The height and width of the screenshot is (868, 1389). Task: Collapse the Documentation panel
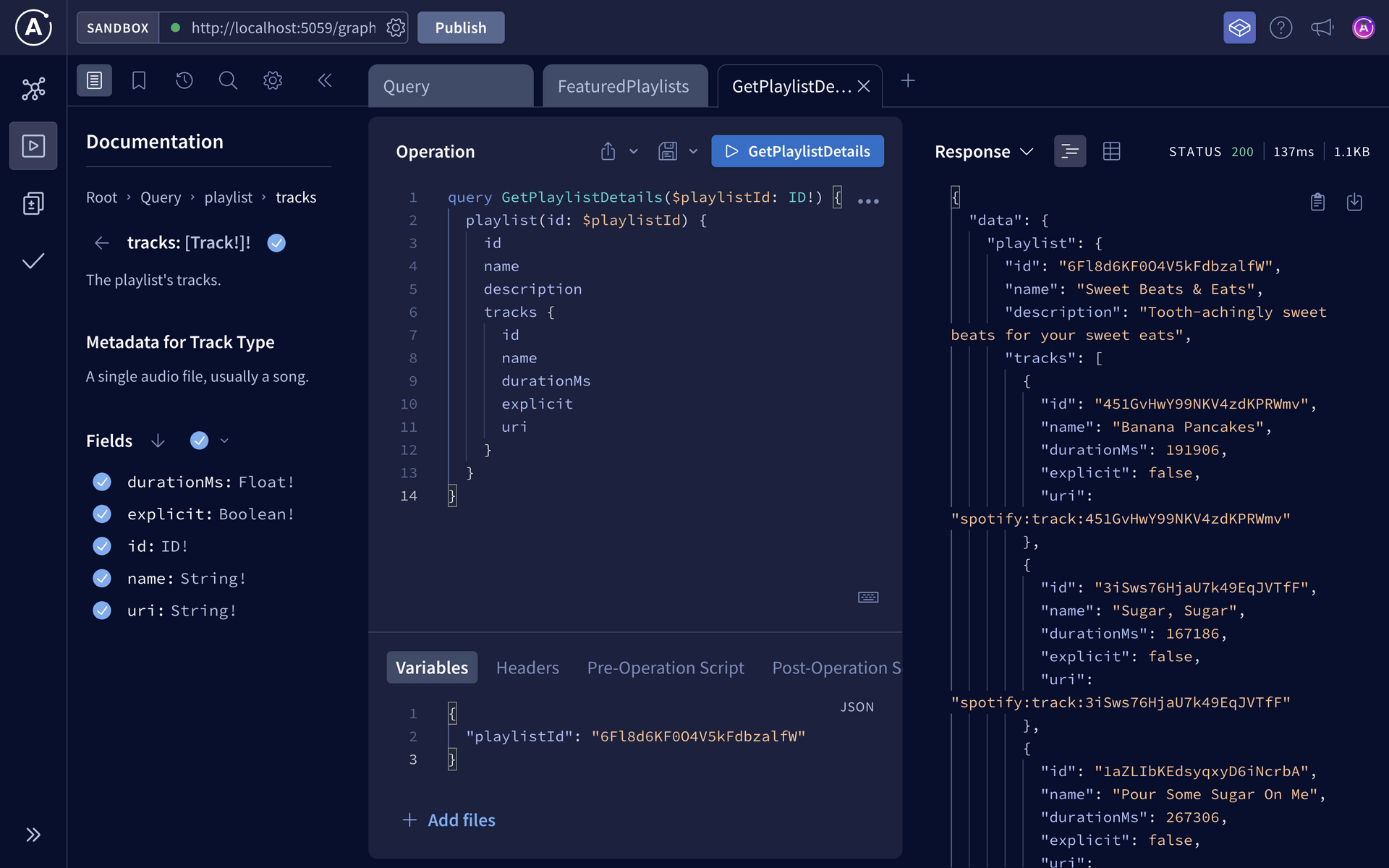[x=325, y=80]
